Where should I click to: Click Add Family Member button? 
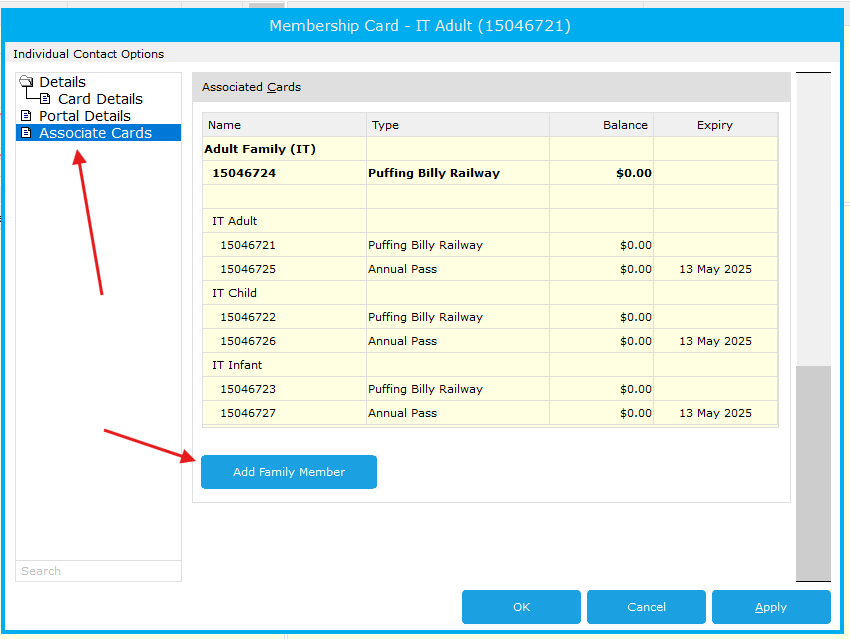point(289,472)
